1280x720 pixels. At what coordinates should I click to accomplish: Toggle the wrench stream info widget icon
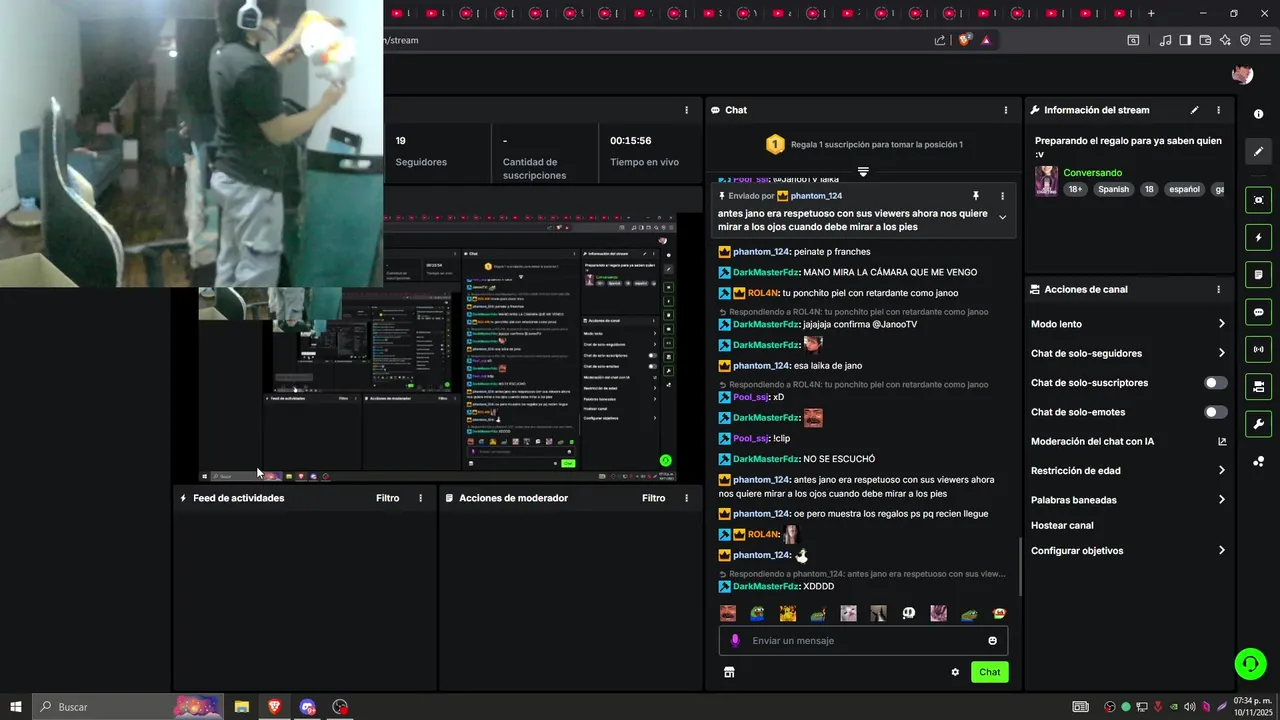(x=1258, y=423)
